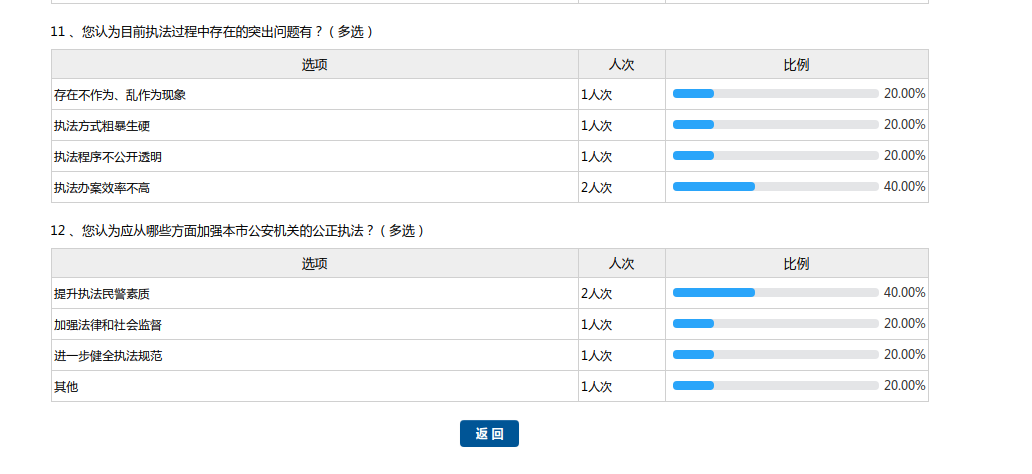Click 选项 header in question 11 table
Screen dimensions: 1032x474
click(315, 65)
